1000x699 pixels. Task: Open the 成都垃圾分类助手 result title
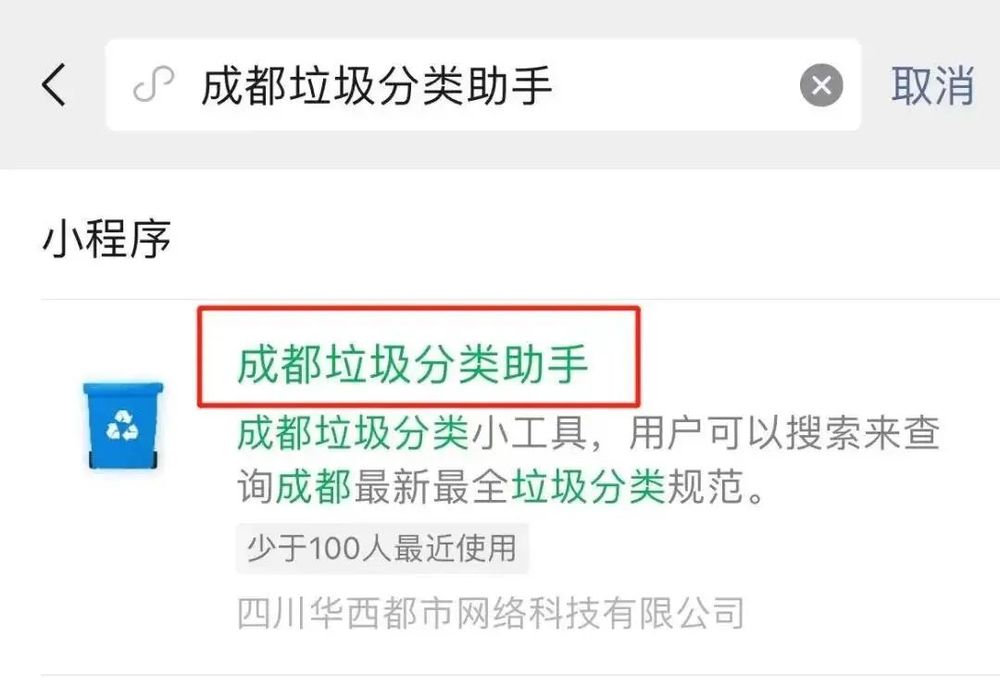tap(413, 364)
